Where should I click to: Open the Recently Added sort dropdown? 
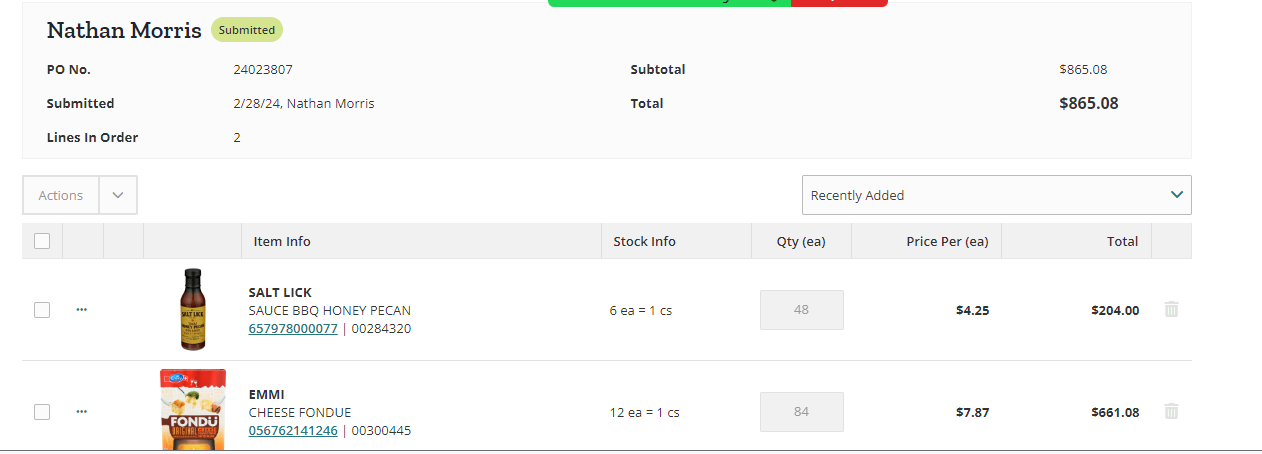(997, 195)
